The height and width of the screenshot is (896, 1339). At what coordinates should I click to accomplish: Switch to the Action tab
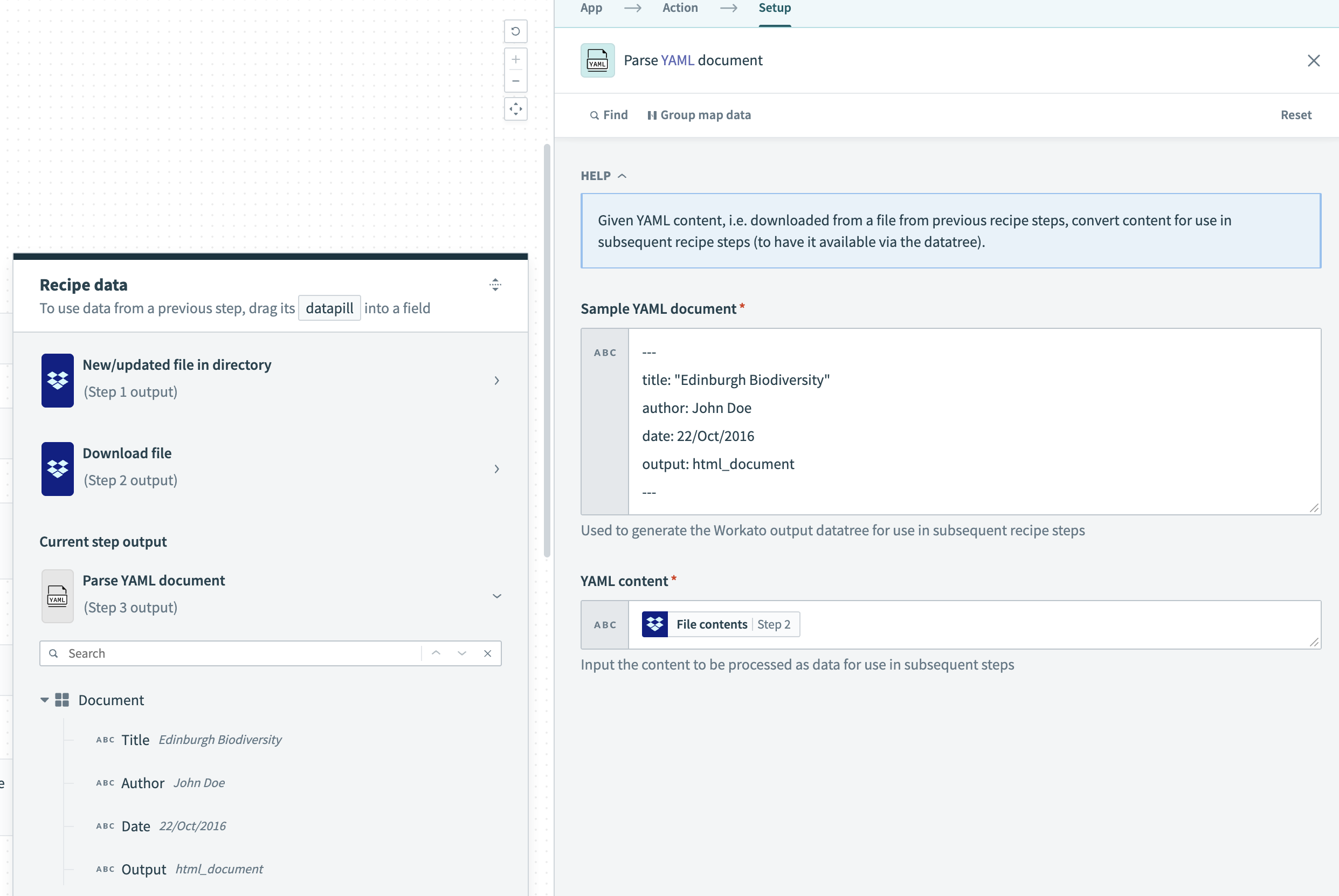pos(680,8)
